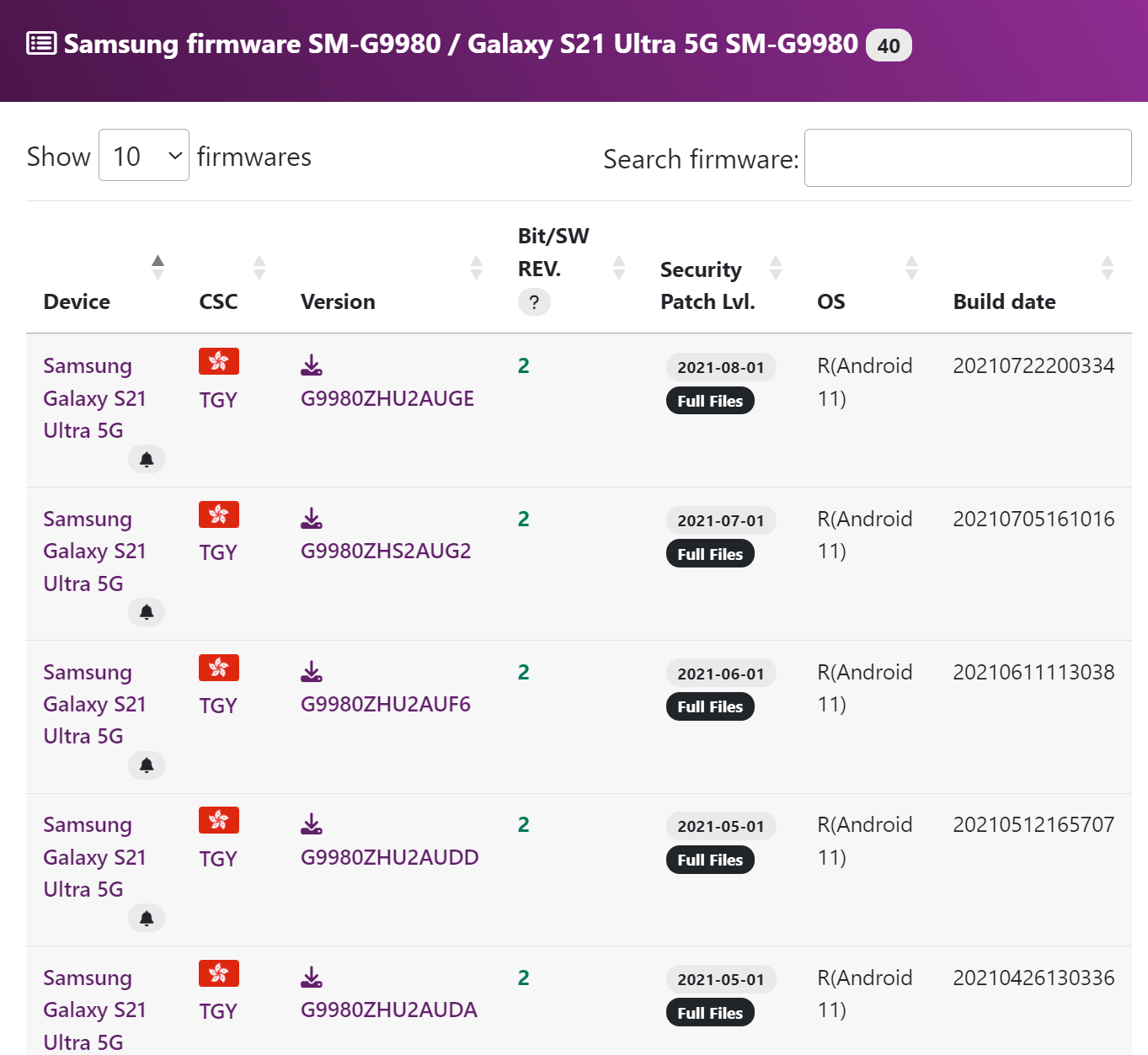
Task: Click Full Files badge for G9980ZHU2AUGE
Action: (x=710, y=401)
